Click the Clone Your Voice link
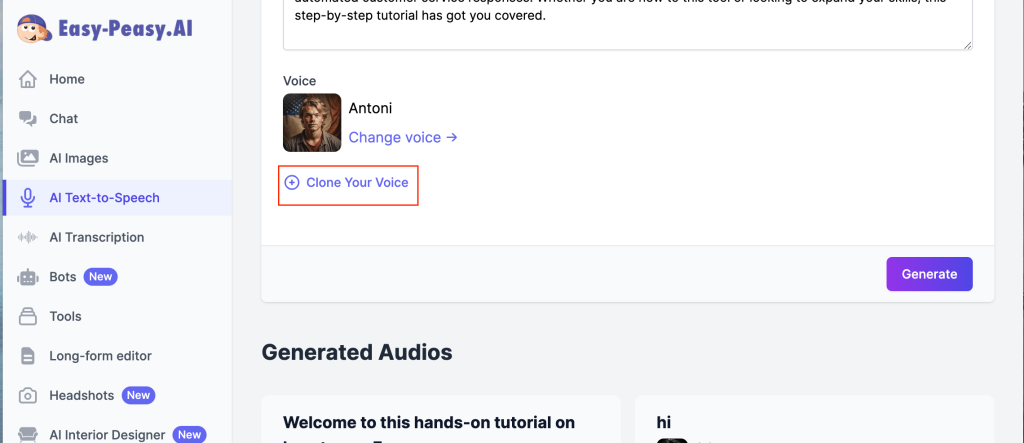 pos(357,183)
